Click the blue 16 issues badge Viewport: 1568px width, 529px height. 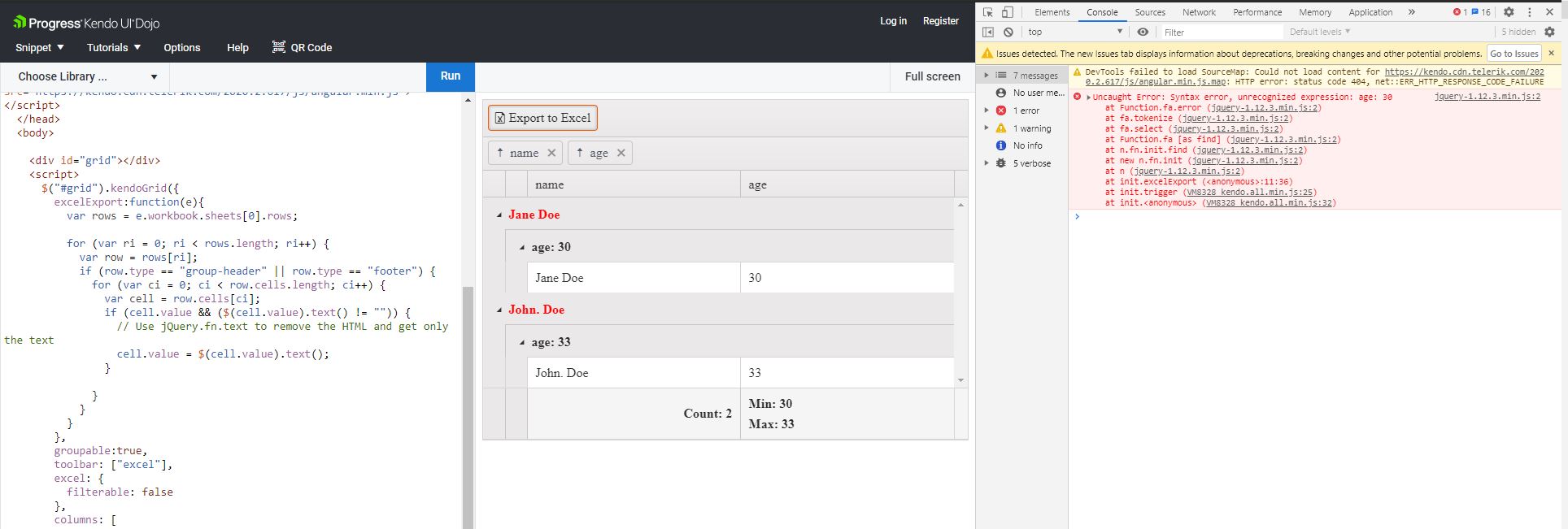tap(1481, 12)
